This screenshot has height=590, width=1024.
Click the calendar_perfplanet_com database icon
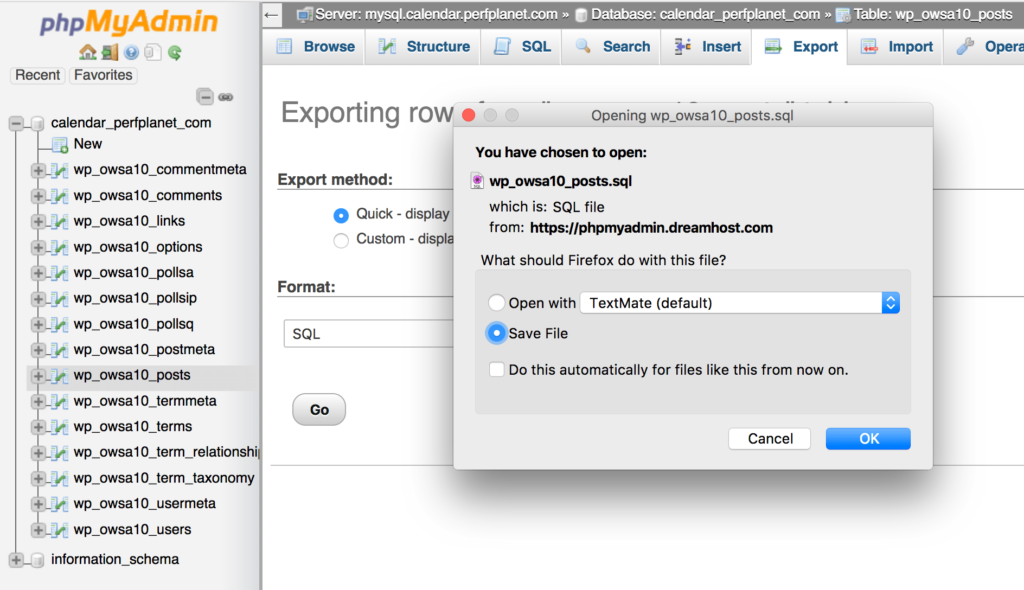click(38, 123)
